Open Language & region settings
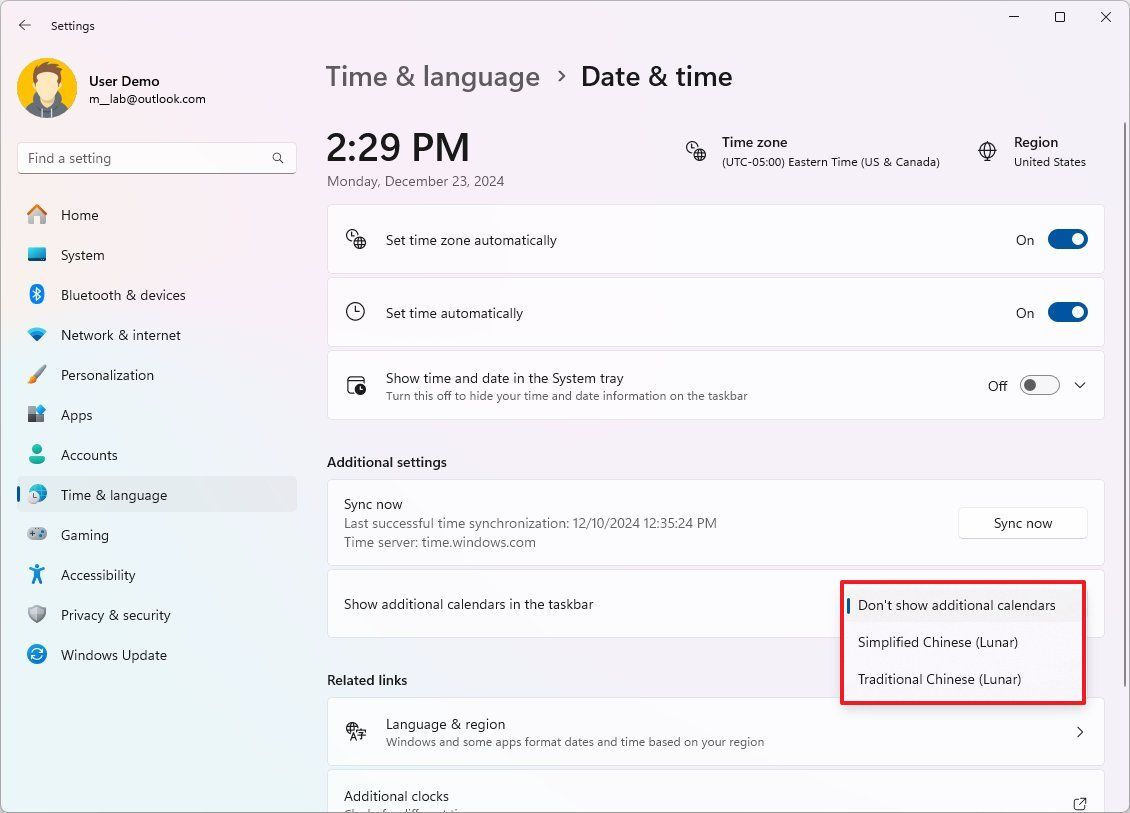This screenshot has width=1130, height=813. tap(714, 732)
